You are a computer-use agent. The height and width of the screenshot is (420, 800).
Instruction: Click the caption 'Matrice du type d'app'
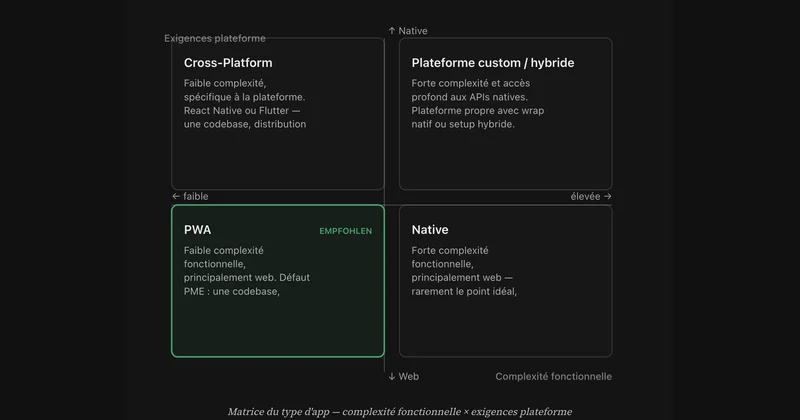399,411
